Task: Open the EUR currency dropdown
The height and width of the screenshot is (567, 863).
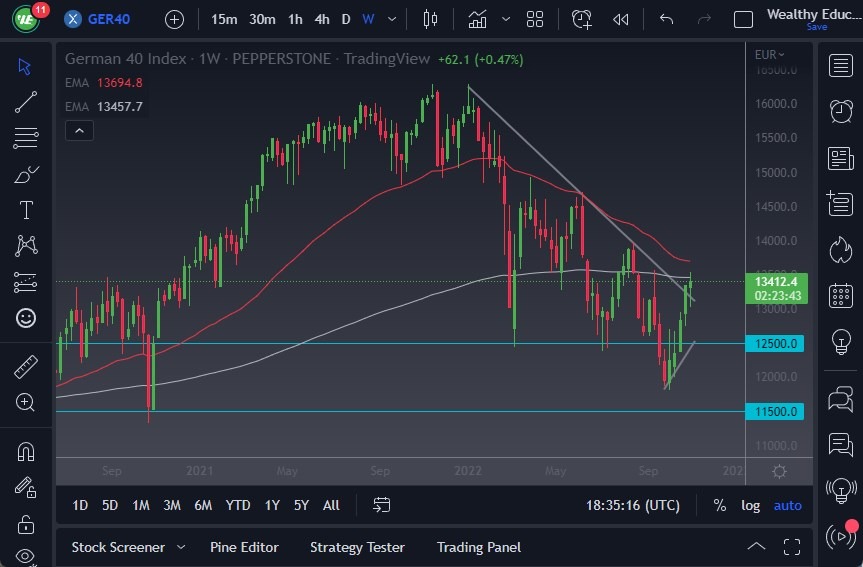Action: coord(769,55)
